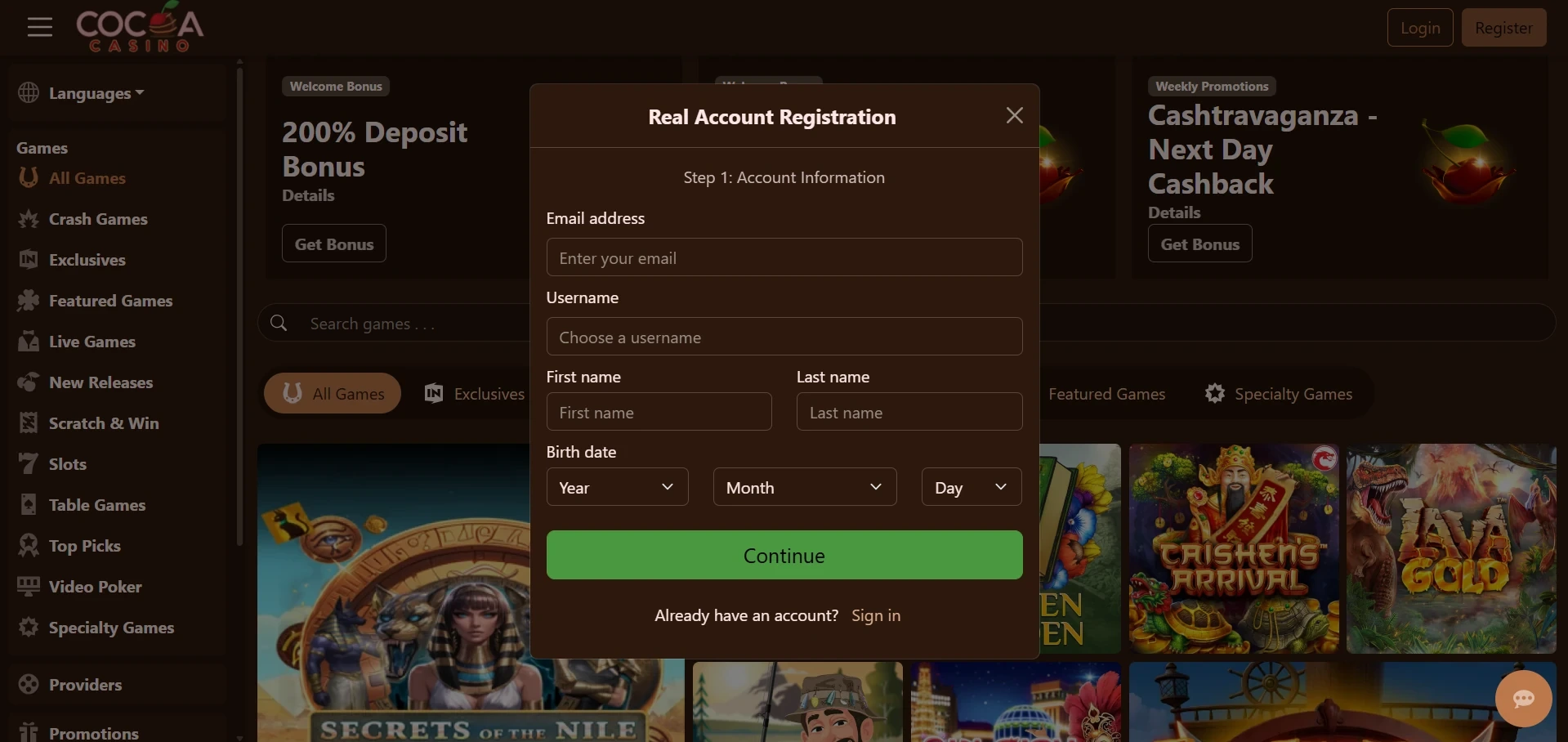Open the Year birth date dropdown
Viewport: 1568px width, 742px height.
point(617,487)
